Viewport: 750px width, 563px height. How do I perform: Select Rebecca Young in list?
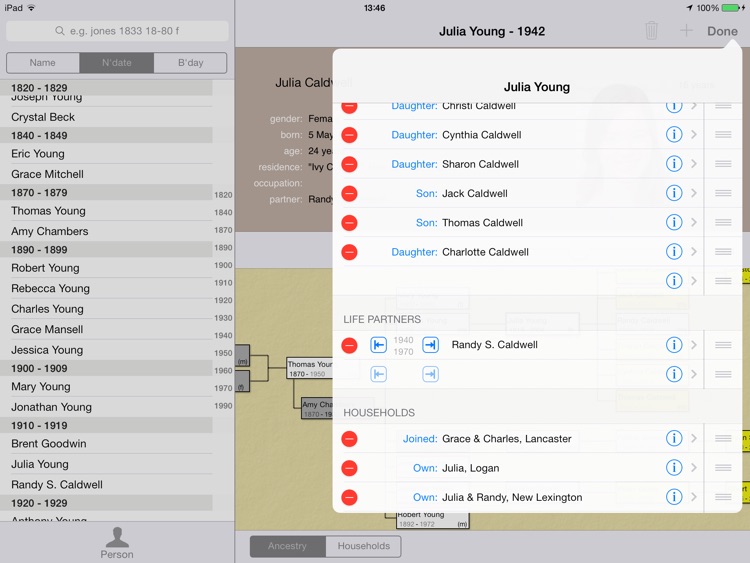pos(106,288)
